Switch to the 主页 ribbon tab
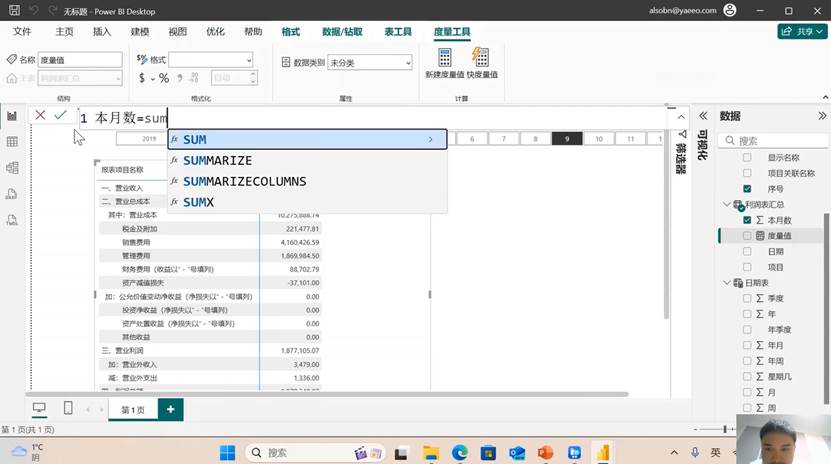Screen dimensions: 831x464 coord(65,32)
